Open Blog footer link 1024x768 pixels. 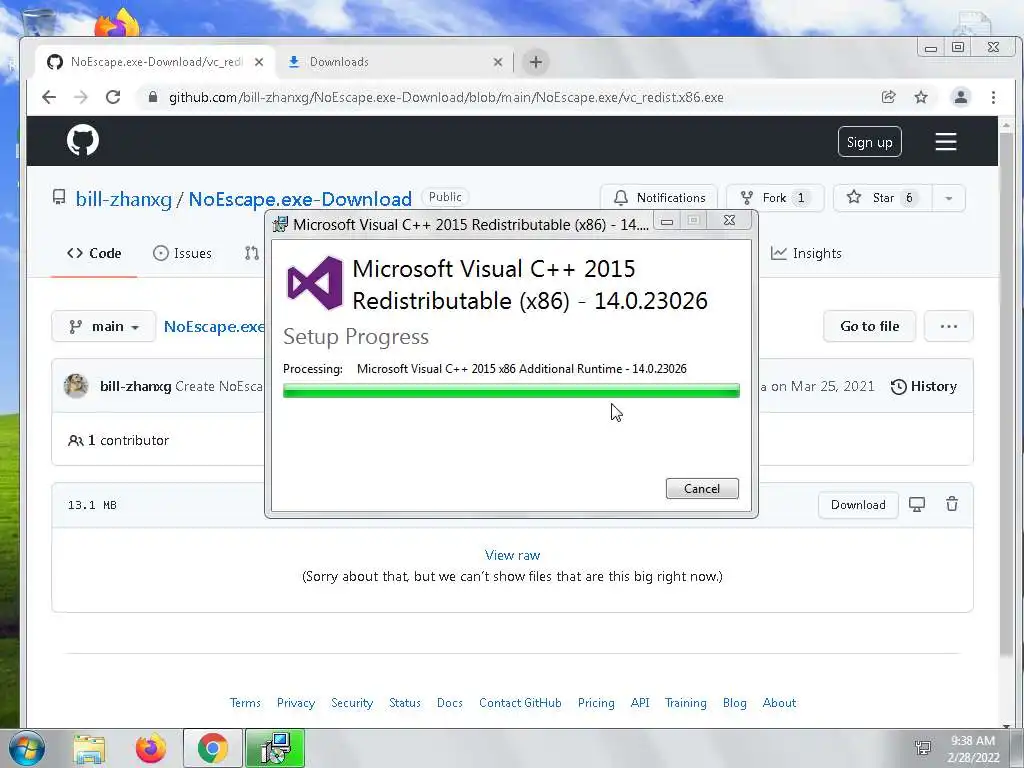pos(735,703)
